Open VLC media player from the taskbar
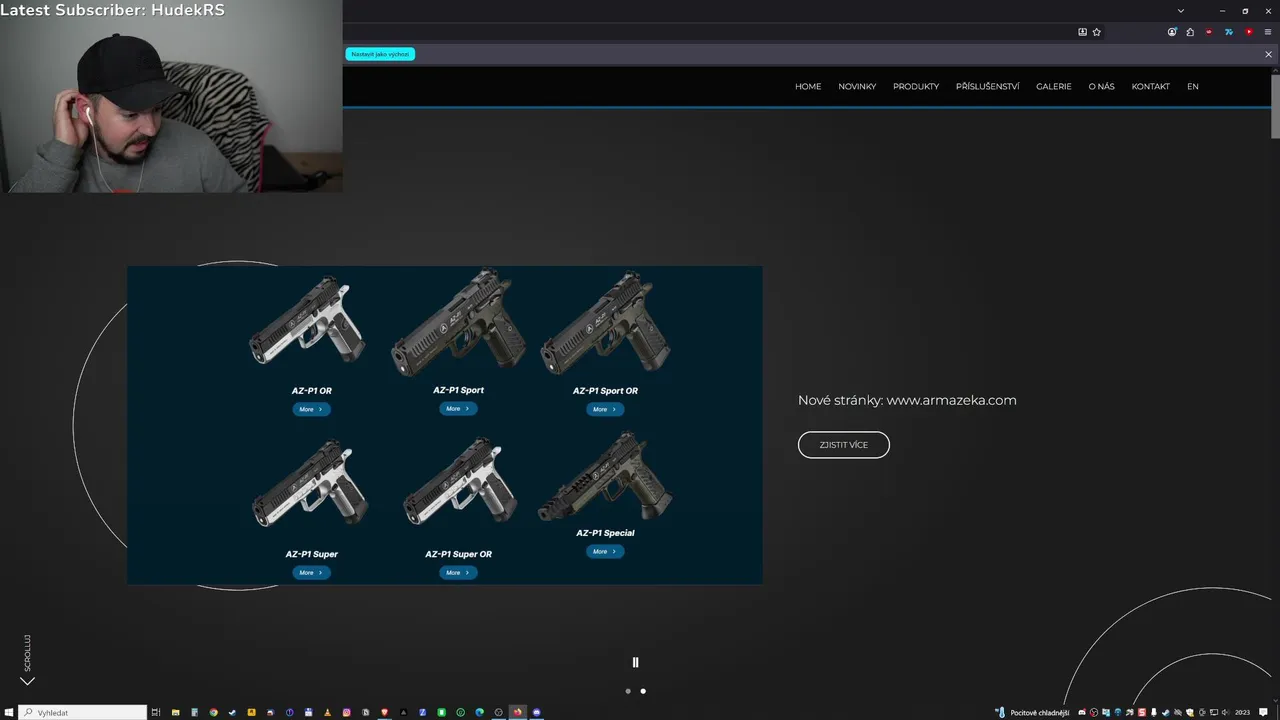Image resolution: width=1280 pixels, height=720 pixels. pyautogui.click(x=327, y=712)
